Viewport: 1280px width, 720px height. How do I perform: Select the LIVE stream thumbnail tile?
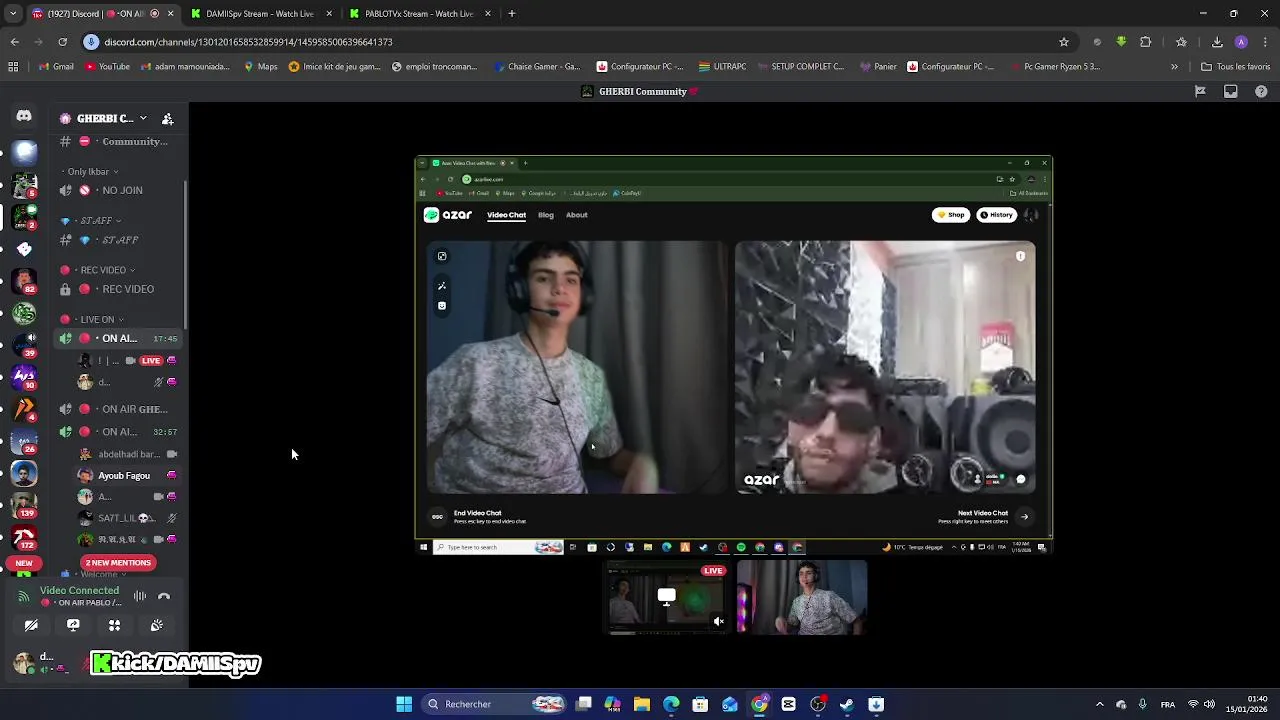coord(667,597)
